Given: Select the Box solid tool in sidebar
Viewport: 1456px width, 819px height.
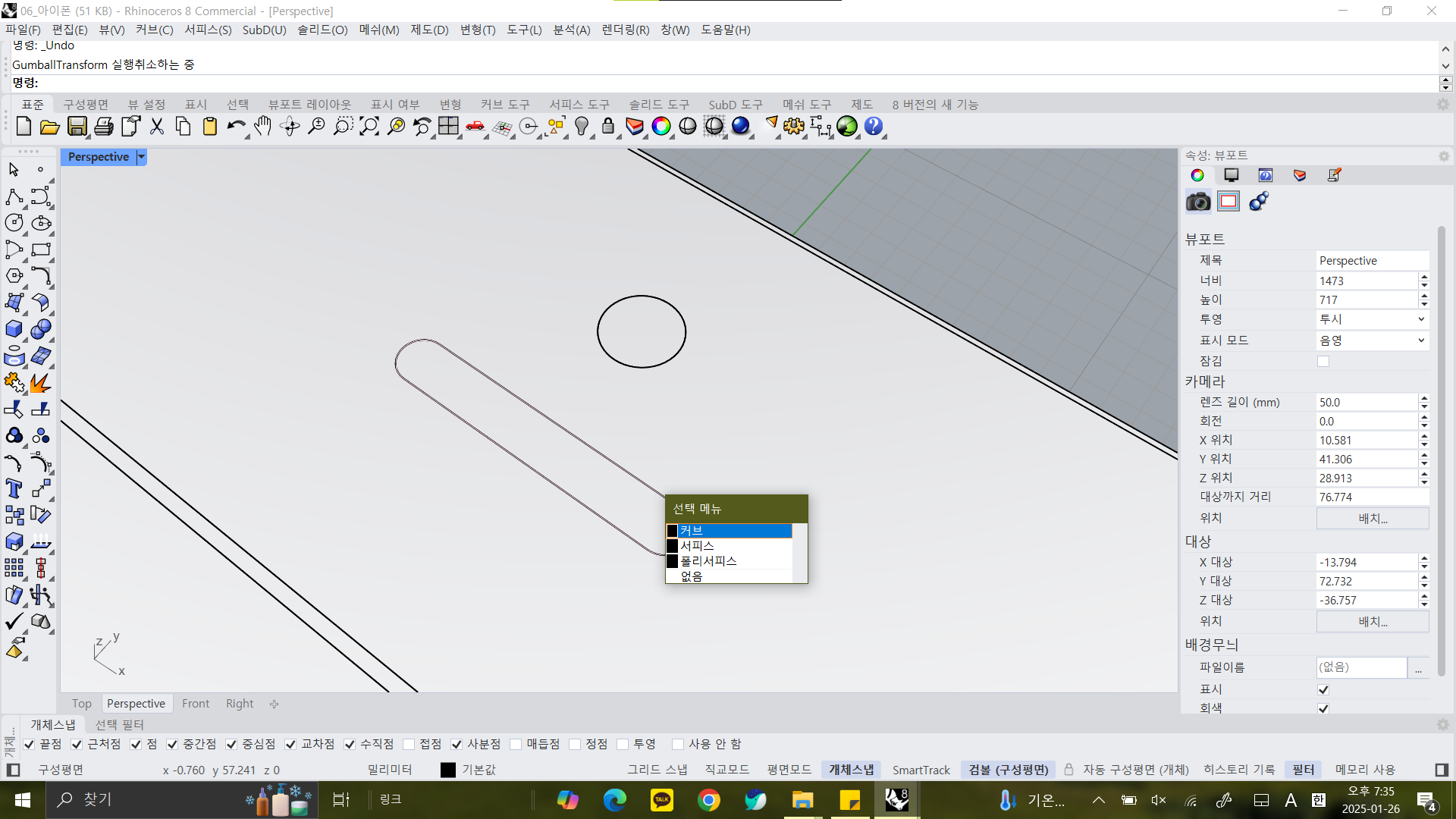Looking at the screenshot, I should tap(14, 329).
